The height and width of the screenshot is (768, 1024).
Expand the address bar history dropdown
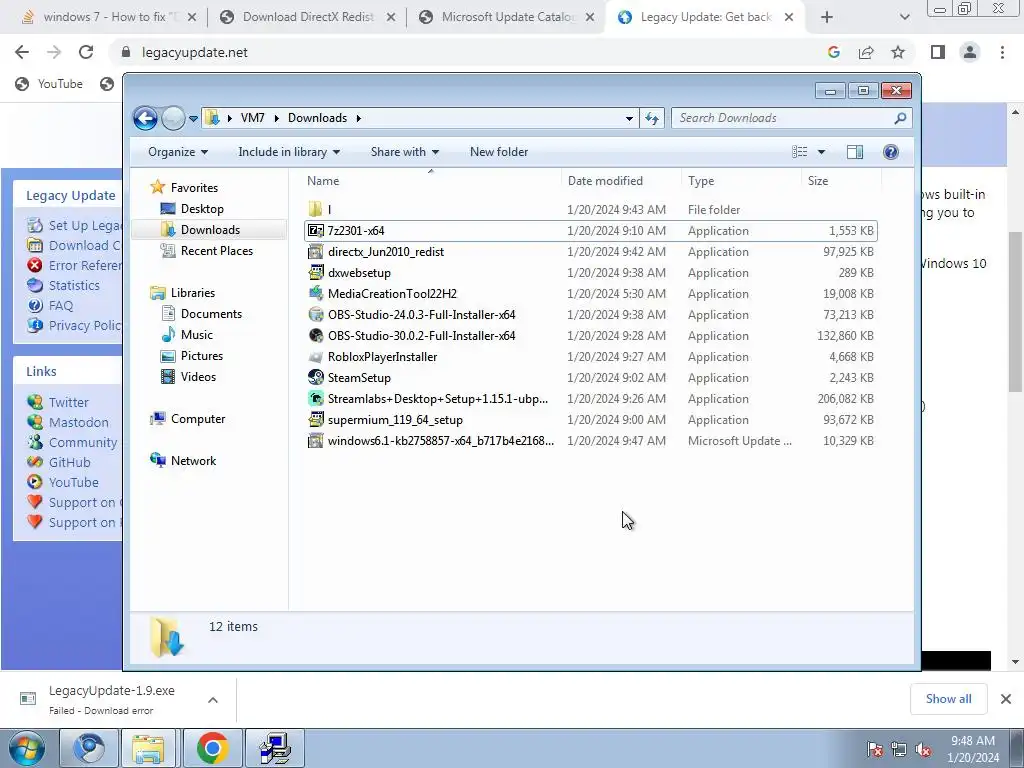(x=629, y=118)
